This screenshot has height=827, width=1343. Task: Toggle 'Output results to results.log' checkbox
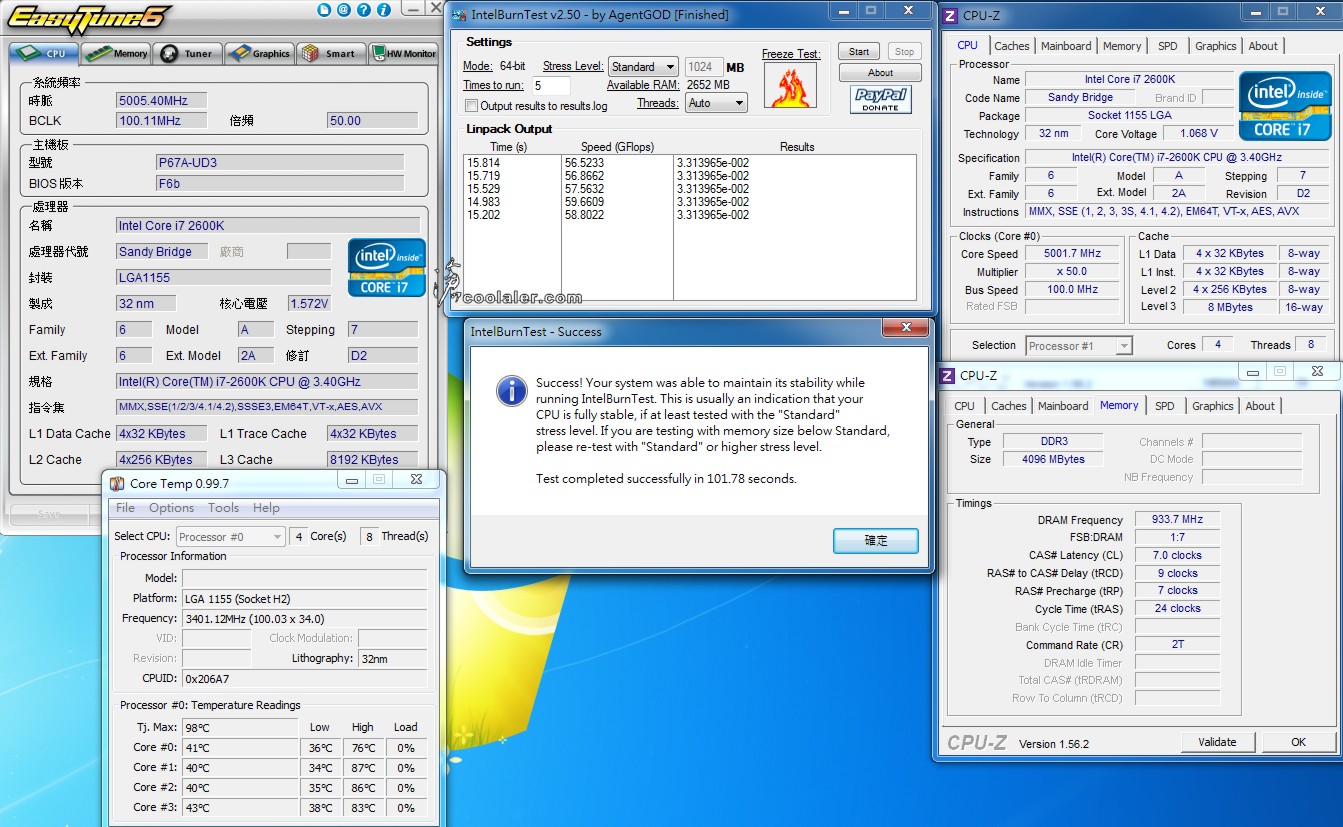471,105
